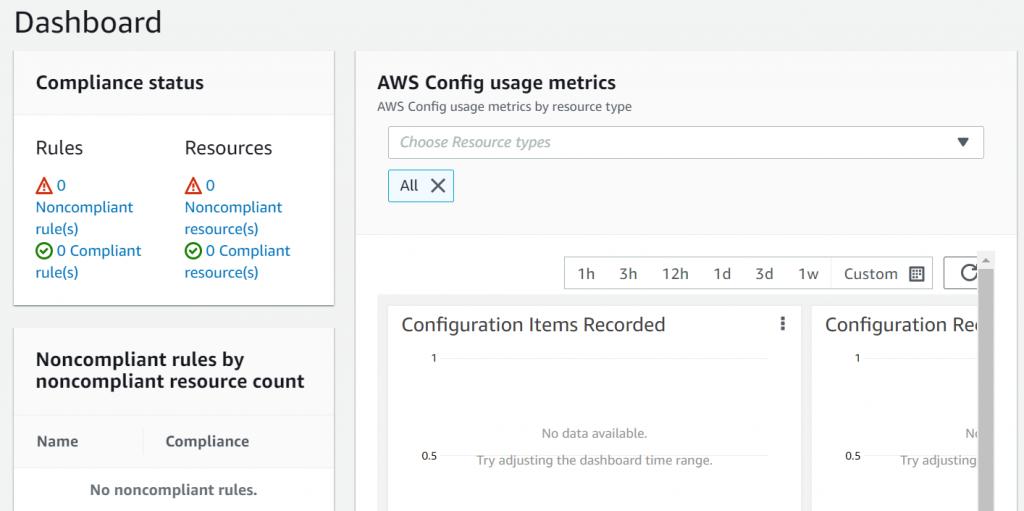Open the calendar icon in the Custom button
Image resolution: width=1024 pixels, height=511 pixels.
coord(917,274)
